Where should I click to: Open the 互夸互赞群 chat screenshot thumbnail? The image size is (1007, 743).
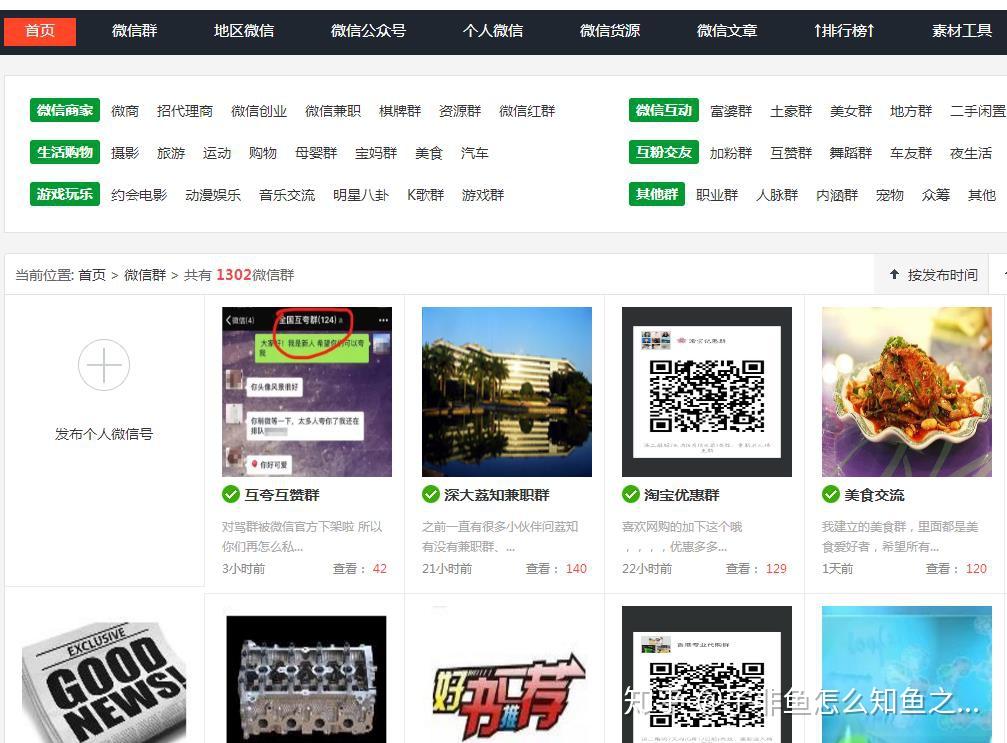coord(307,392)
